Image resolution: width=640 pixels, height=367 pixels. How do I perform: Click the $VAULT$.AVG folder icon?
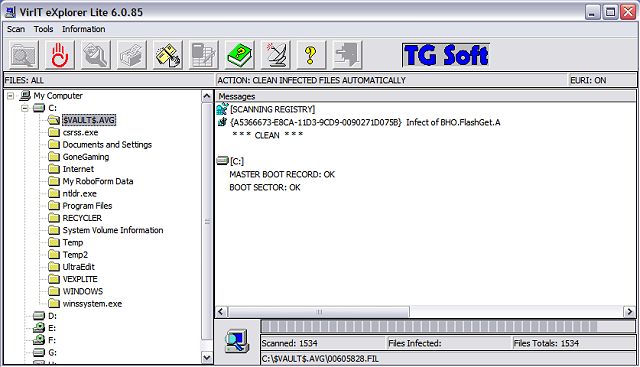(x=53, y=120)
